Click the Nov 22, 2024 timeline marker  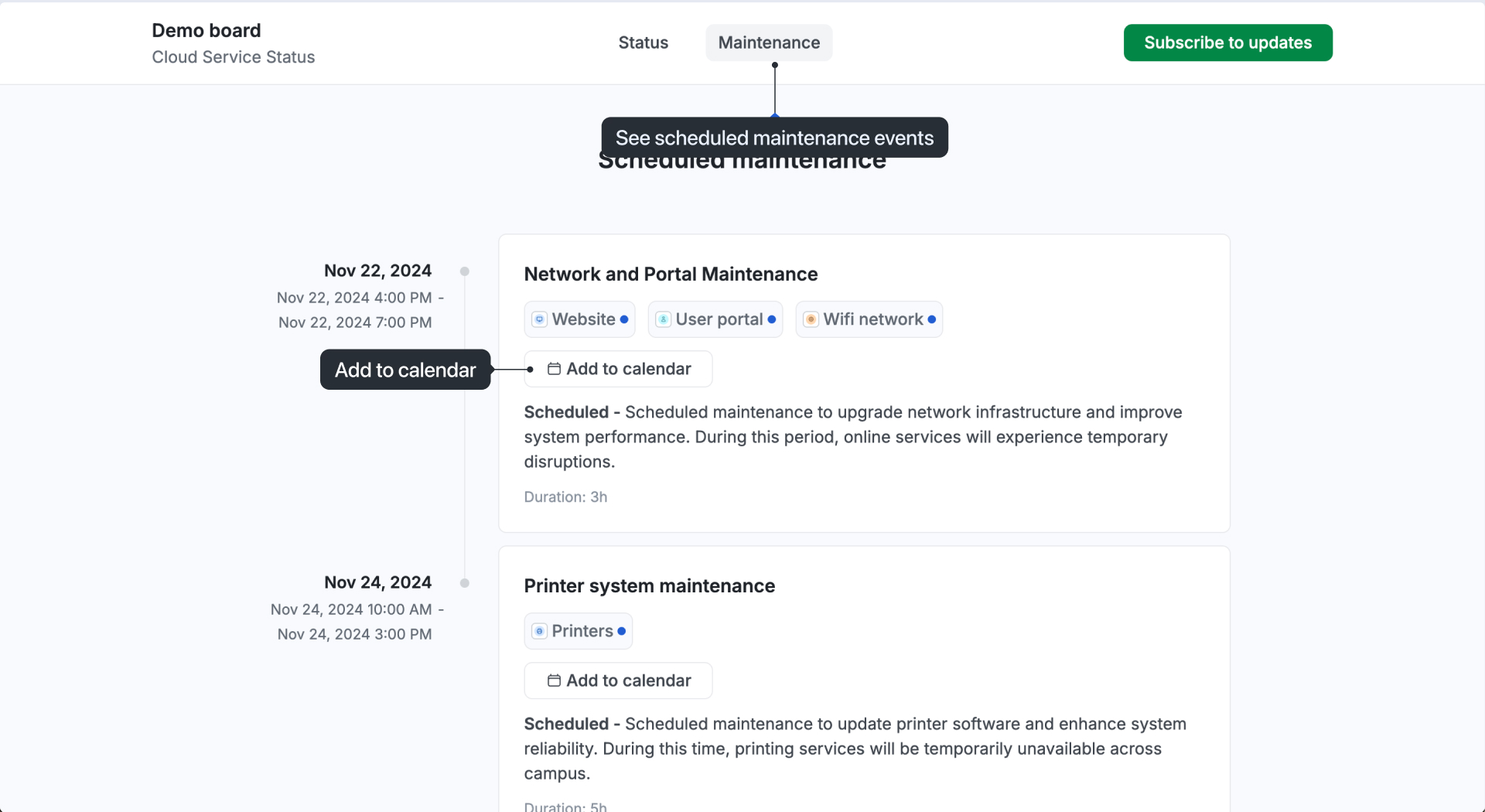click(465, 271)
